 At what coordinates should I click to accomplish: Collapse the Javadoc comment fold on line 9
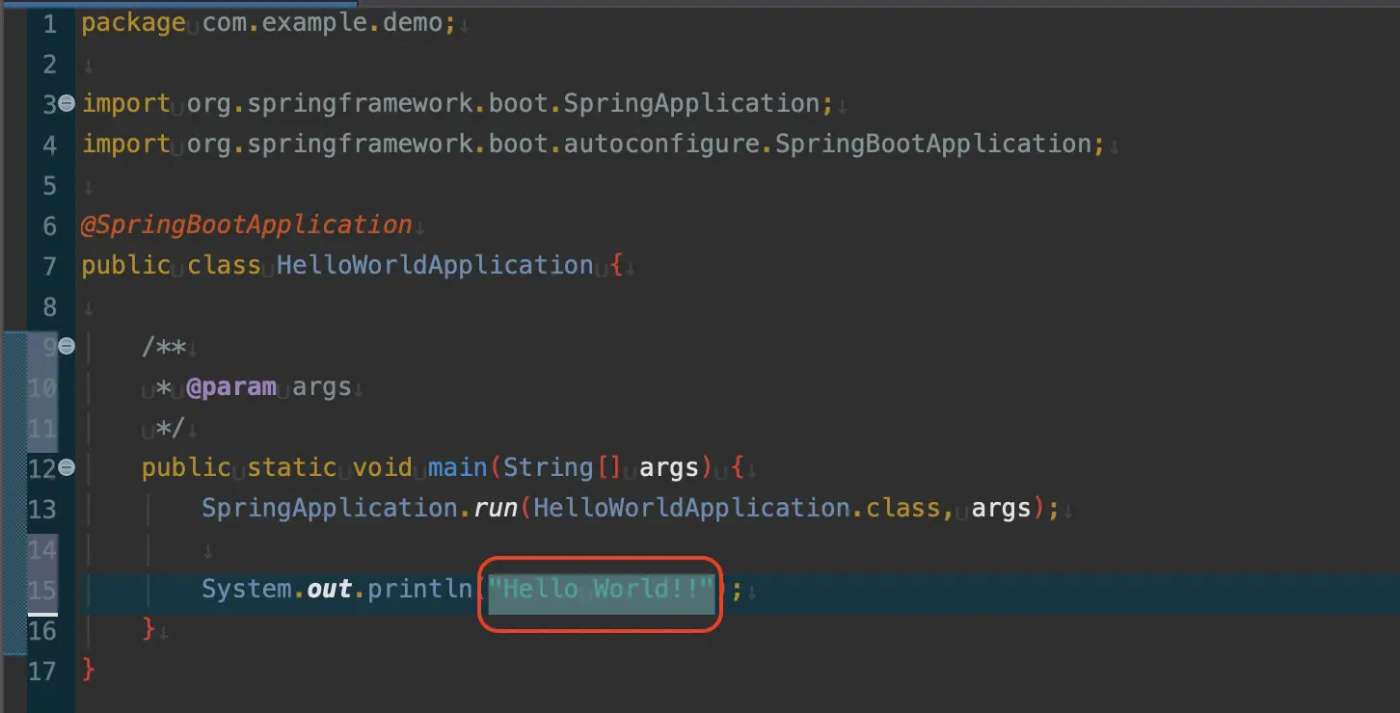67,346
